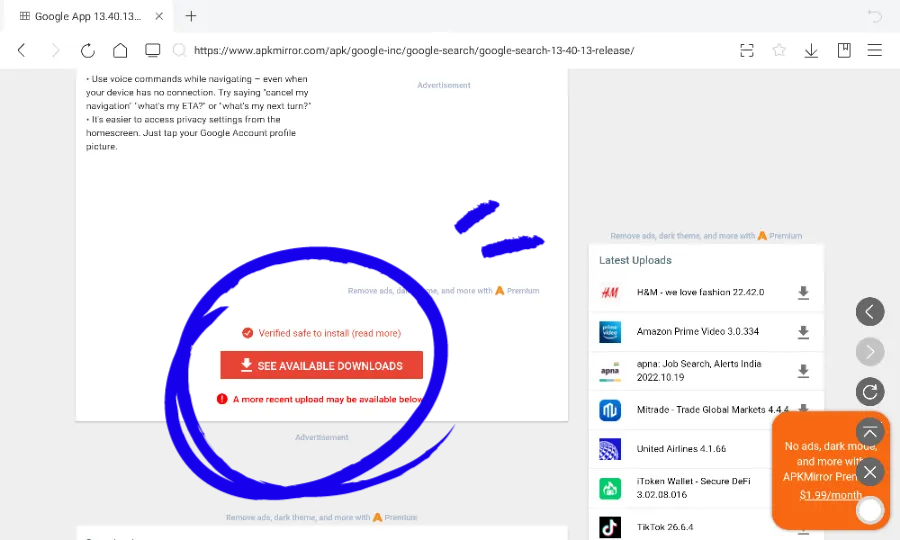Click the iToken Wallet green app icon
The height and width of the screenshot is (540, 900).
(610, 488)
